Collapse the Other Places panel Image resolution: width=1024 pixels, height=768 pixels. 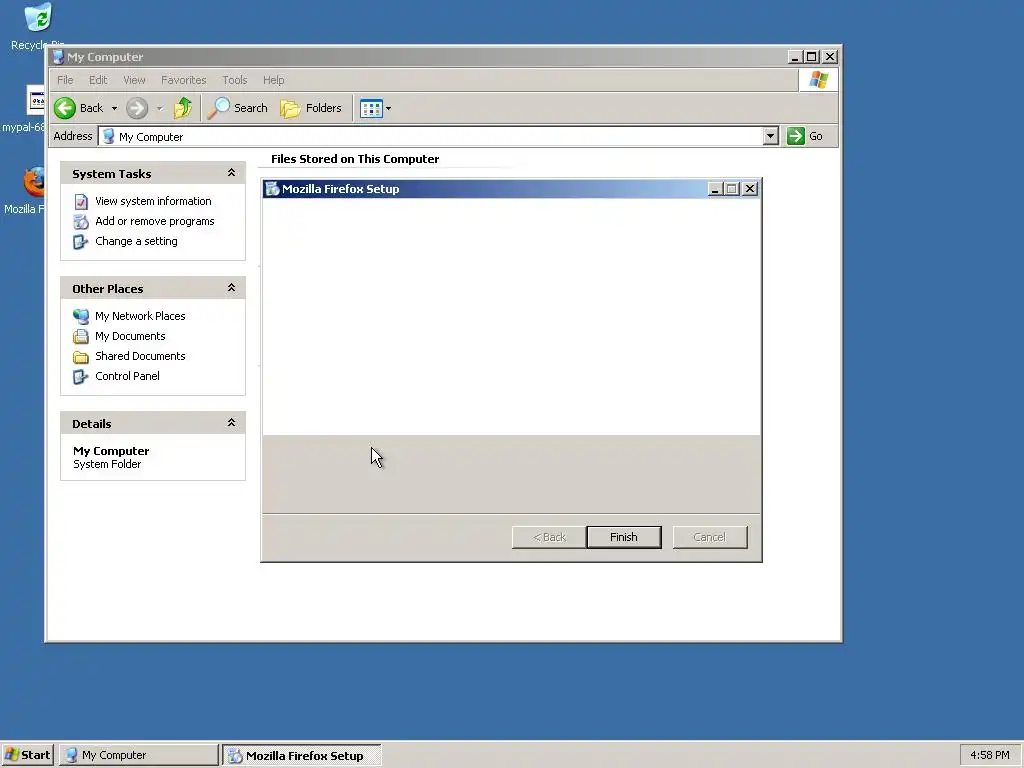coord(231,288)
